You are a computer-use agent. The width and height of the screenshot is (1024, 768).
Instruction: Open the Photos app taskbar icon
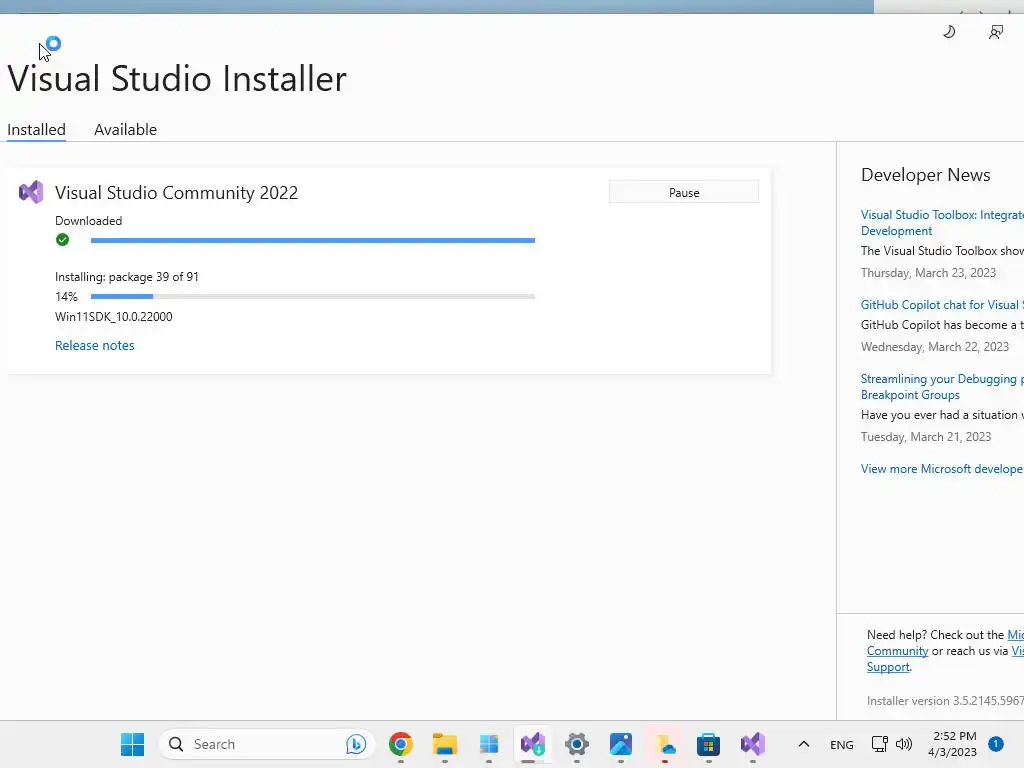pyautogui.click(x=620, y=744)
